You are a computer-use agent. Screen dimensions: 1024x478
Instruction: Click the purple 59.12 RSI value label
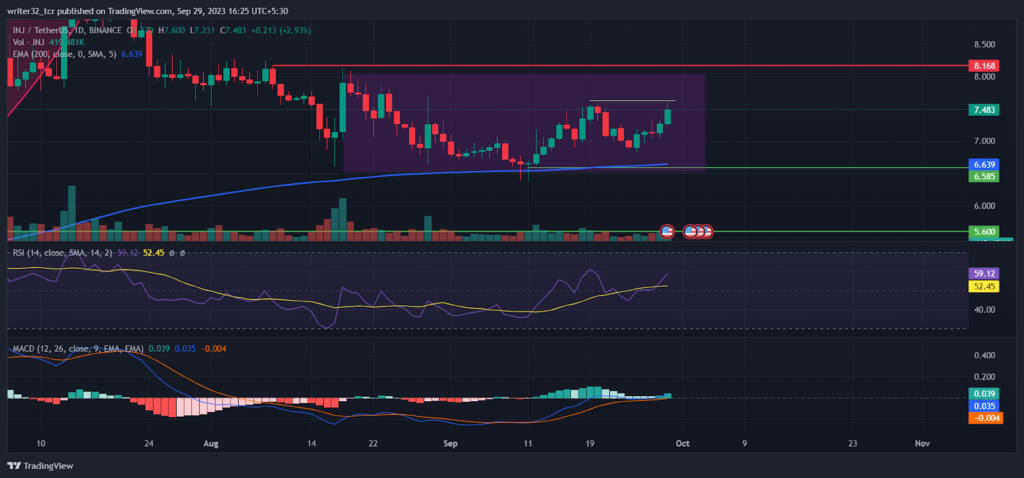984,274
